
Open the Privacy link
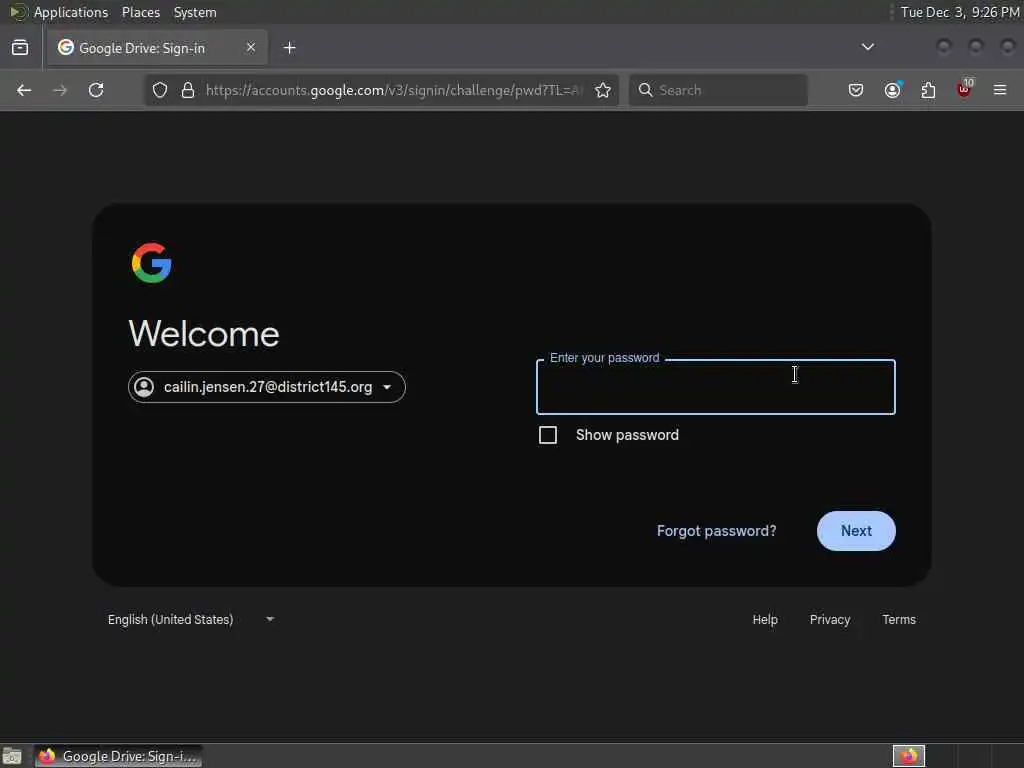point(830,619)
